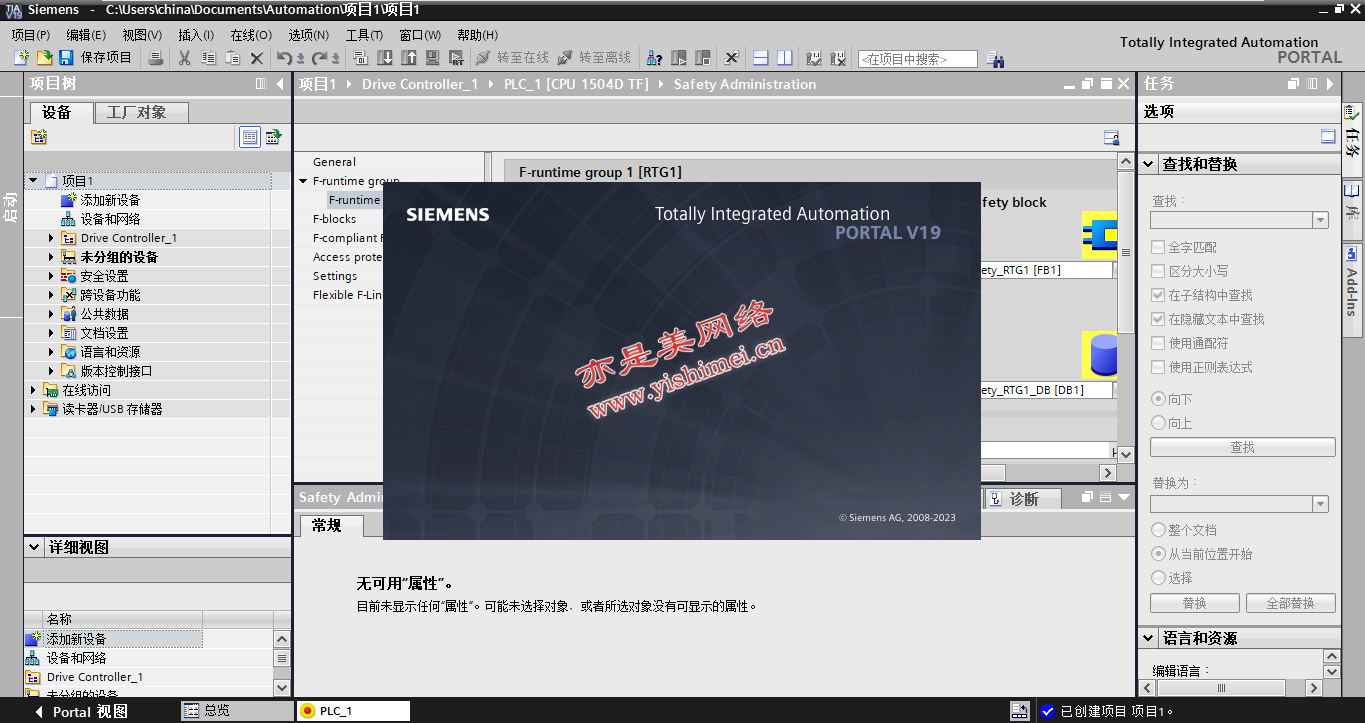This screenshot has width=1365, height=723.
Task: Toggle the 在子结构中查找 checkbox
Action: [1158, 295]
